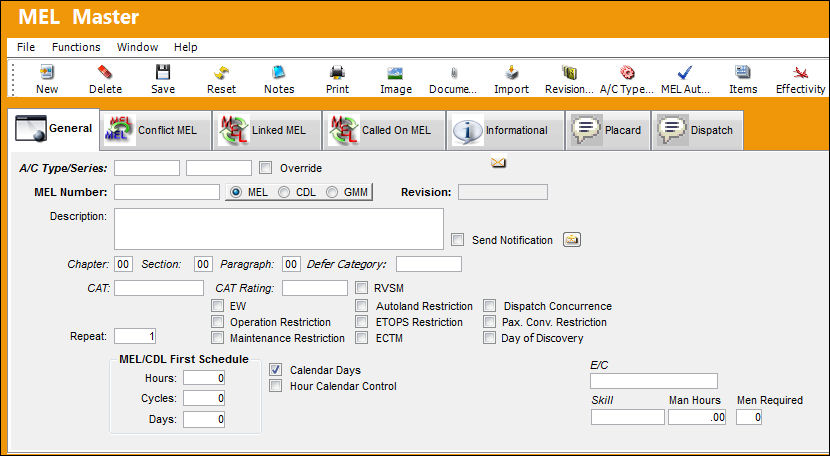830x456 pixels.
Task: Open the Revision toolbar icon
Action: (x=569, y=73)
